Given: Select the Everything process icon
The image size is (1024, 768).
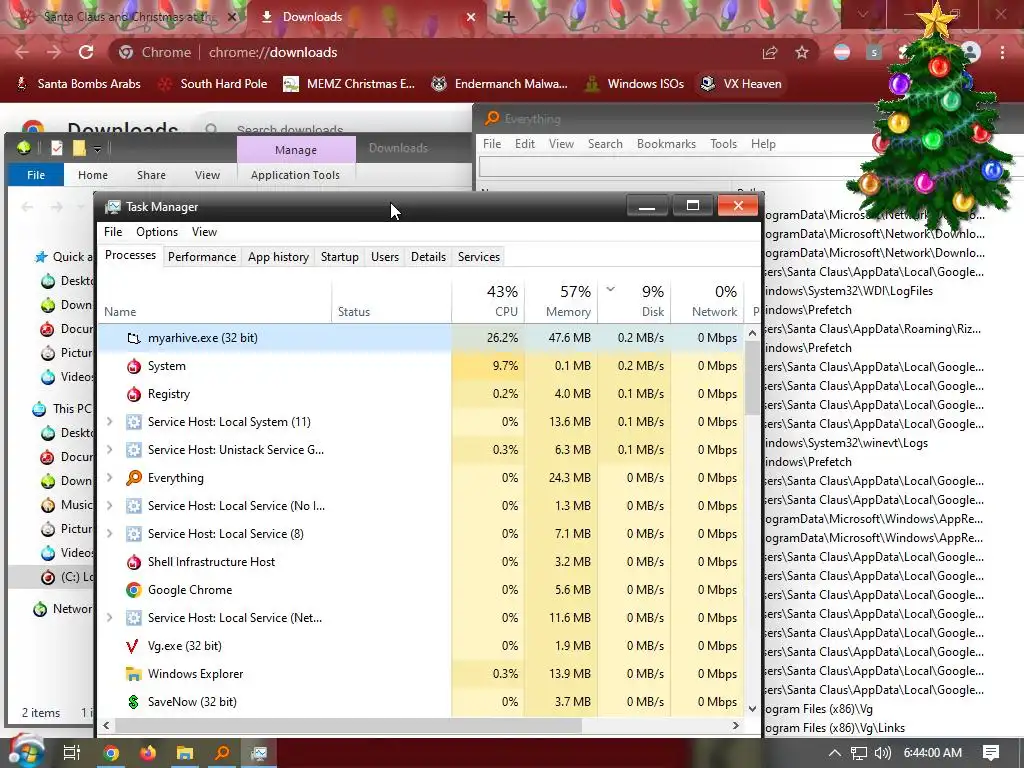Looking at the screenshot, I should point(134,478).
